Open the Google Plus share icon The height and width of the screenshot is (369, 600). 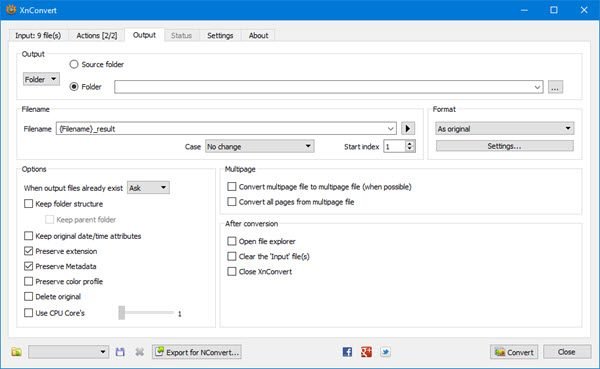(366, 352)
